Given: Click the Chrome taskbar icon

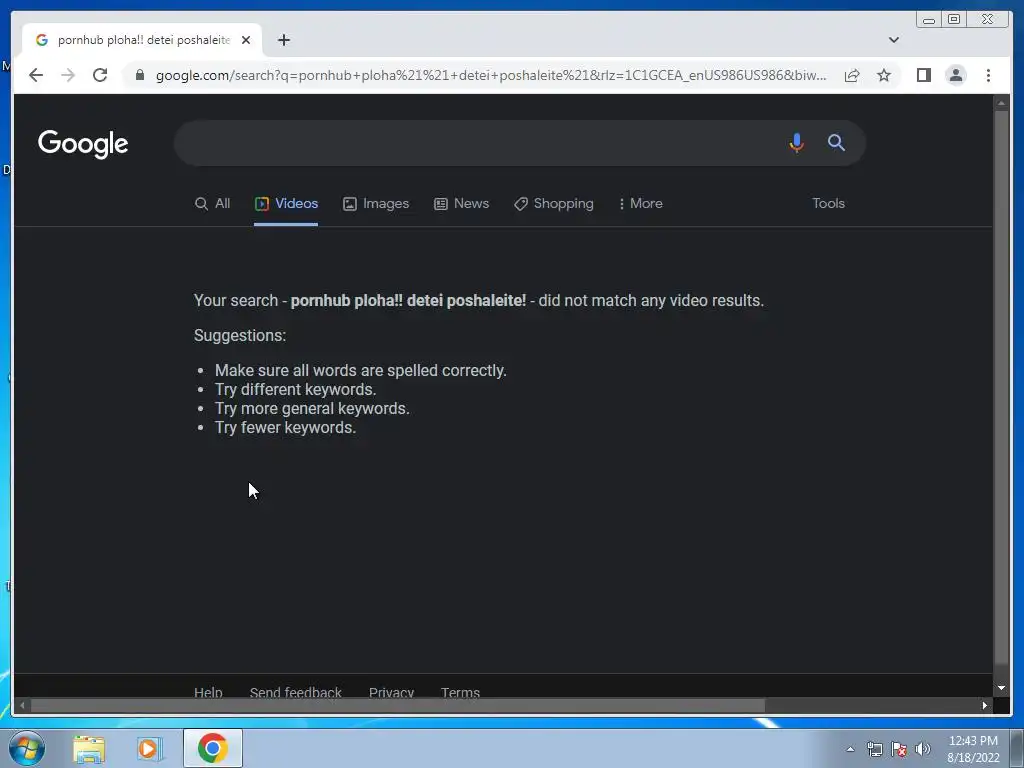Looking at the screenshot, I should pyautogui.click(x=213, y=748).
